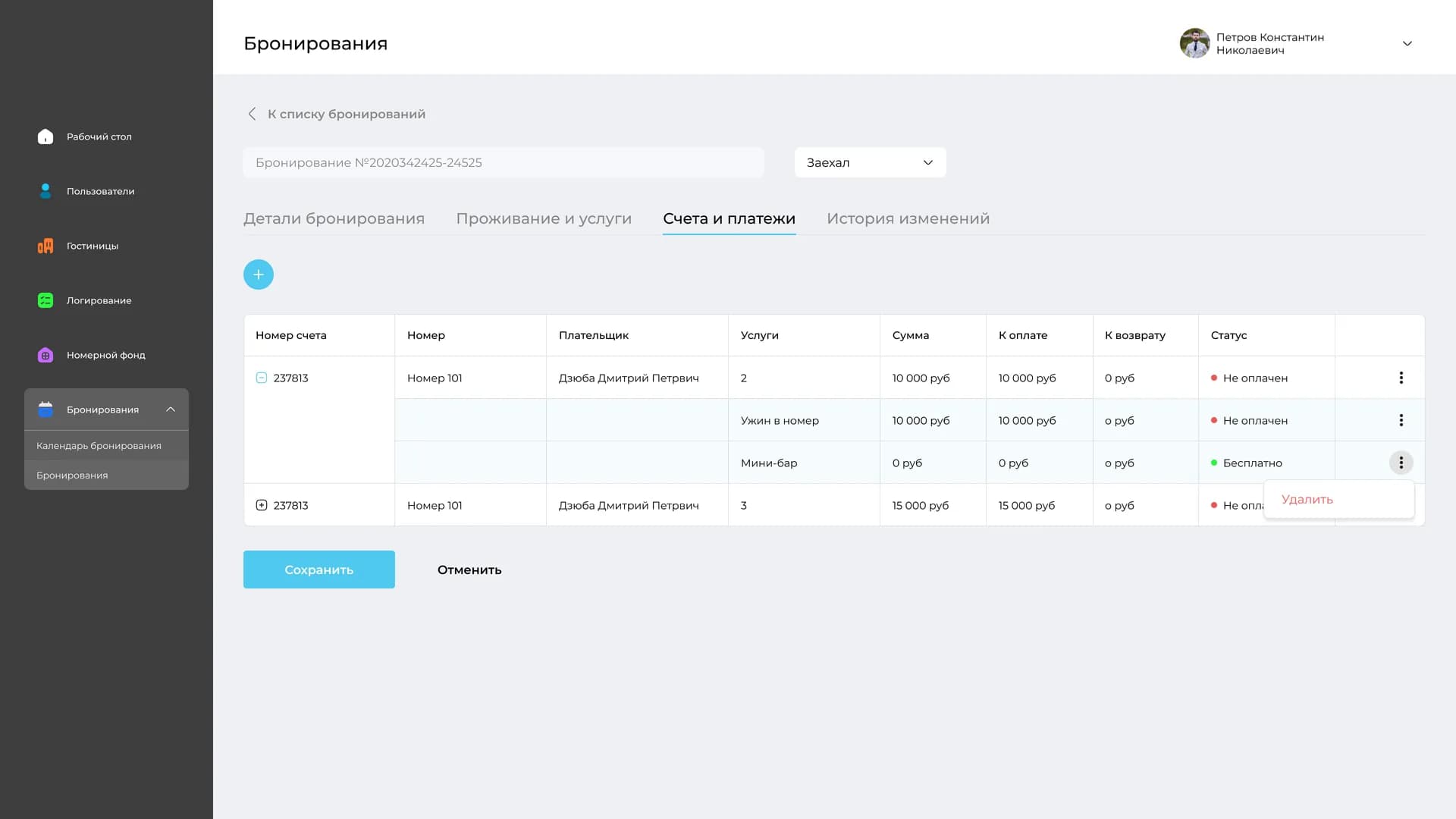Switch to Детали бронирования tab
The image size is (1456, 819).
[334, 218]
